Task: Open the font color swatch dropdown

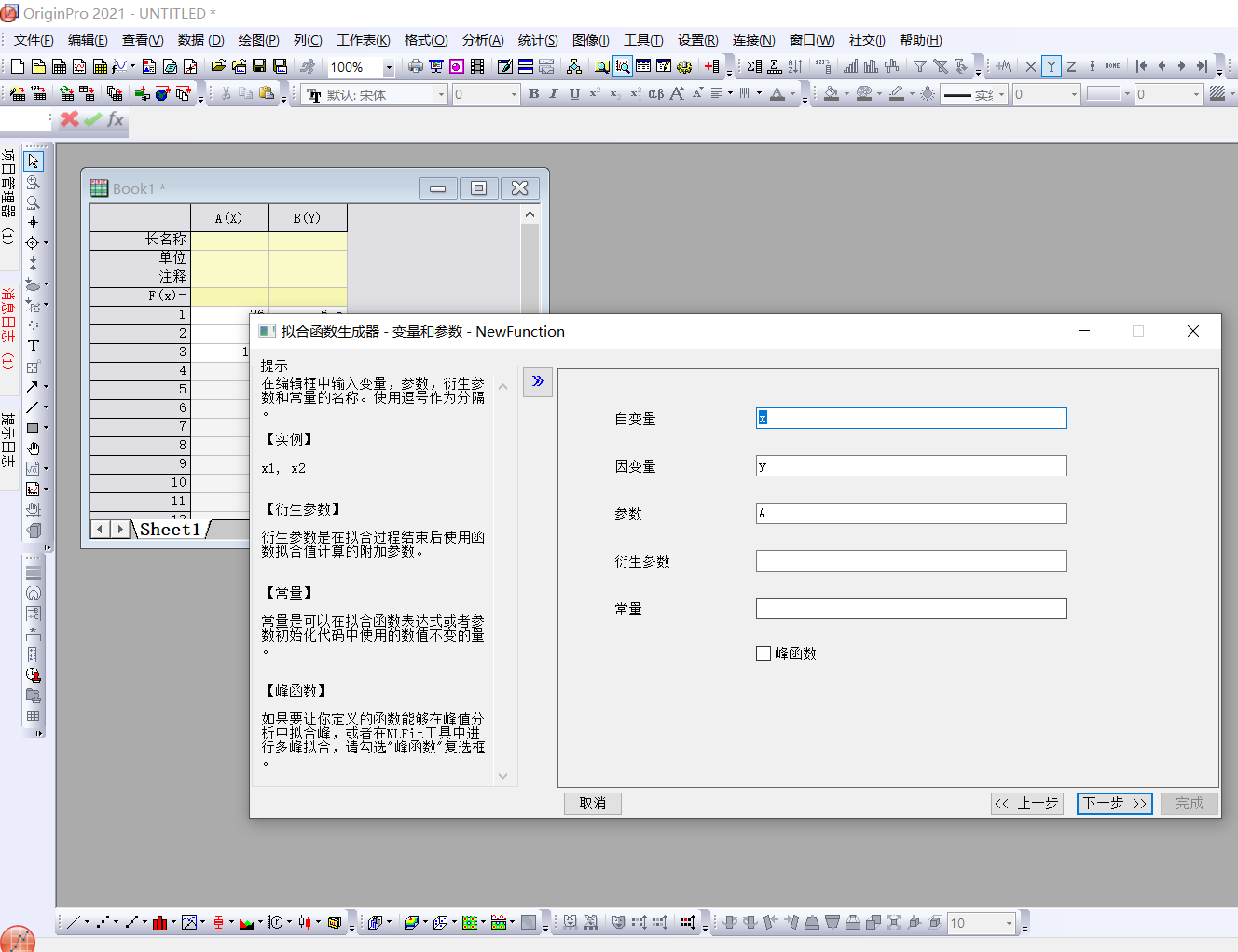Action: coord(791,94)
